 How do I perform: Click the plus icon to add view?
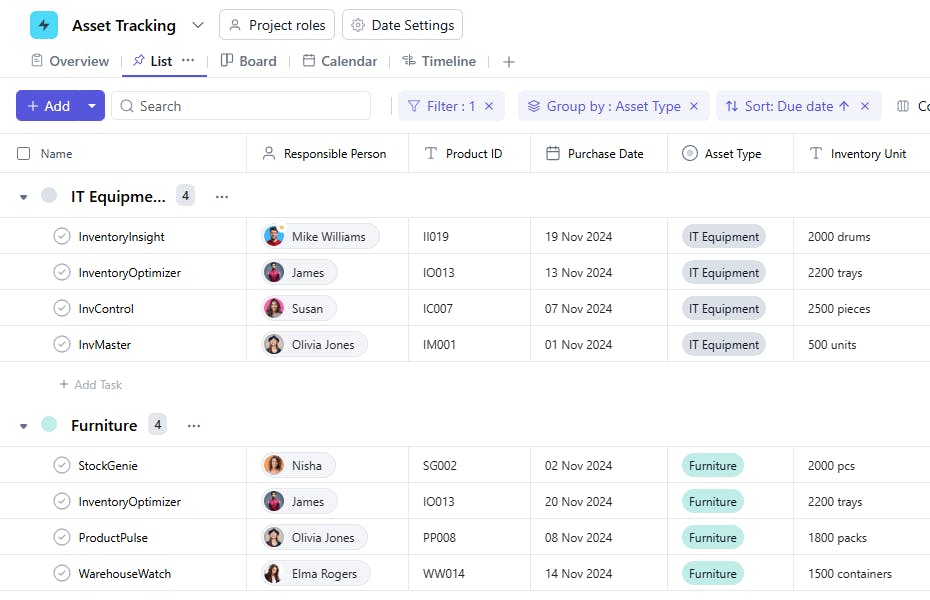[509, 62]
